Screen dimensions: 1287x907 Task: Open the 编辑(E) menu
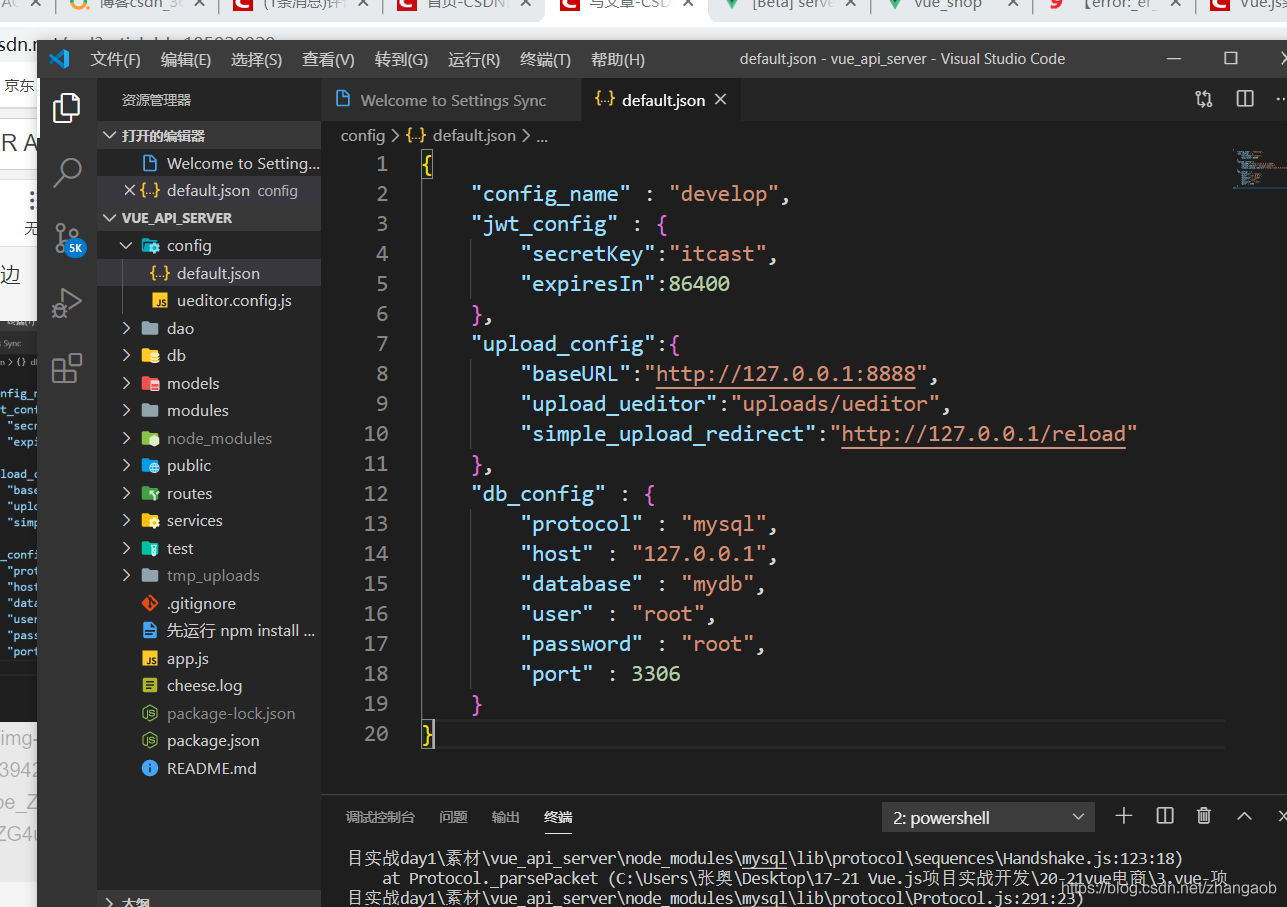coord(186,59)
